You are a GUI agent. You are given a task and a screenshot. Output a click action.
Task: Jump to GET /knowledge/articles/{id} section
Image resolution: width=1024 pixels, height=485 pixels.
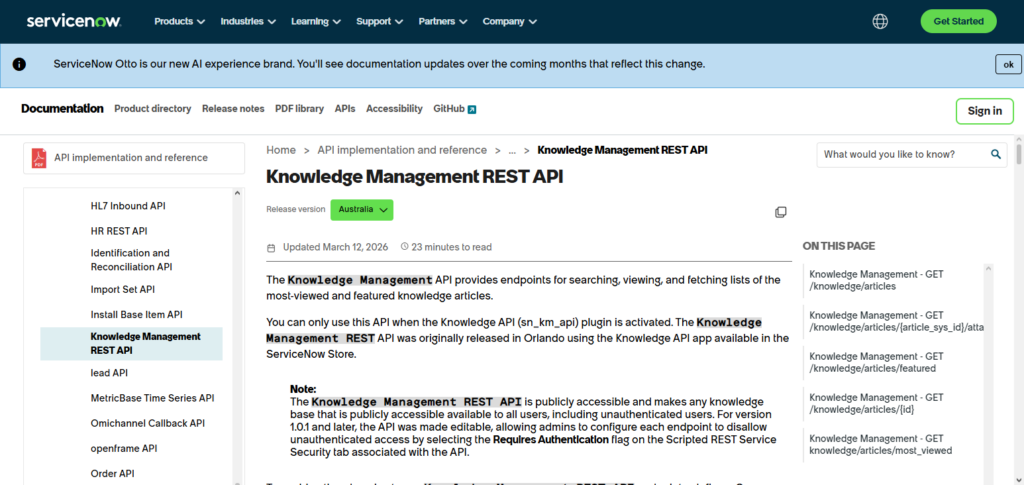[876, 403]
